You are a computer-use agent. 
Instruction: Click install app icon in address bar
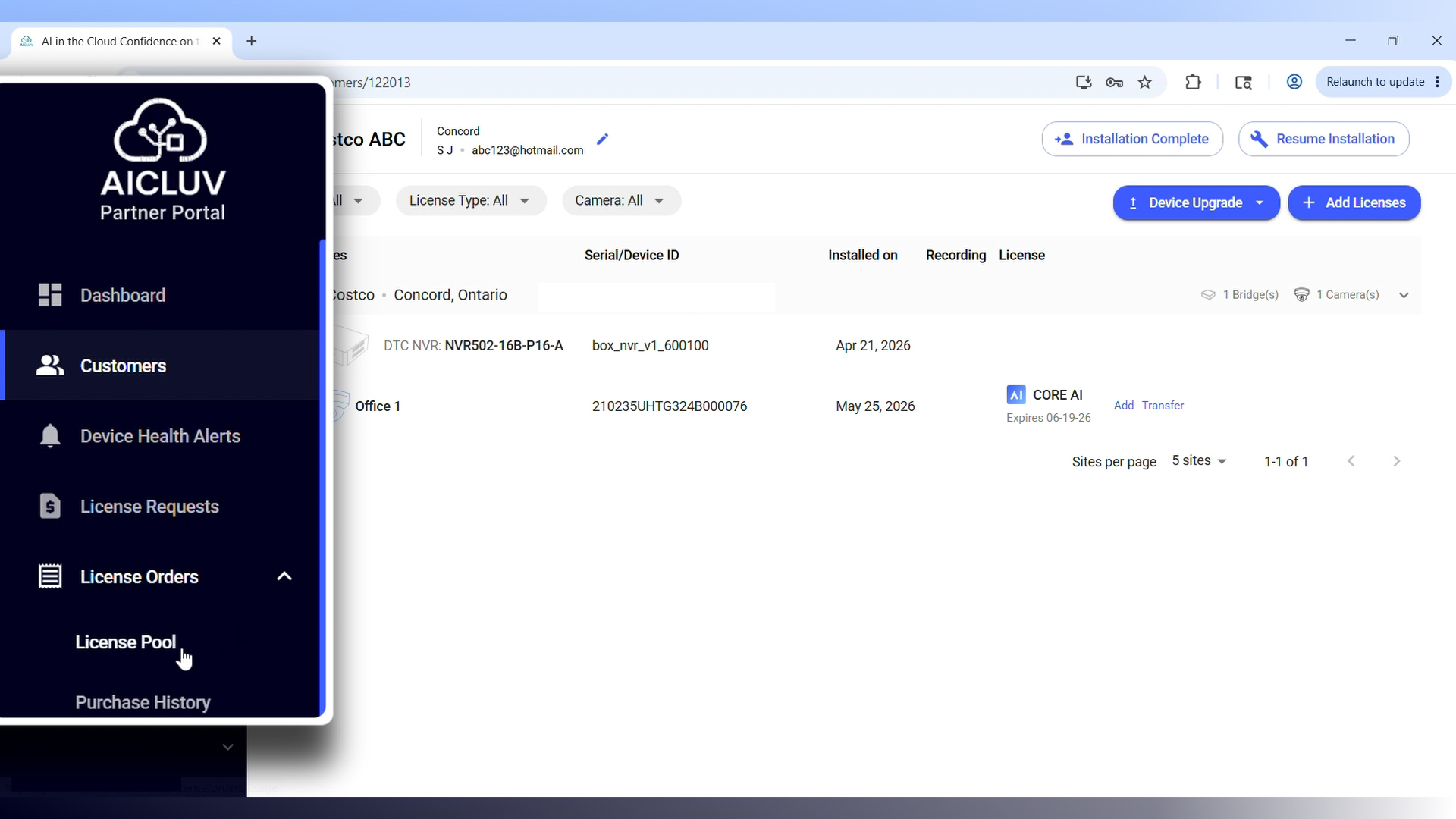[x=1083, y=83]
